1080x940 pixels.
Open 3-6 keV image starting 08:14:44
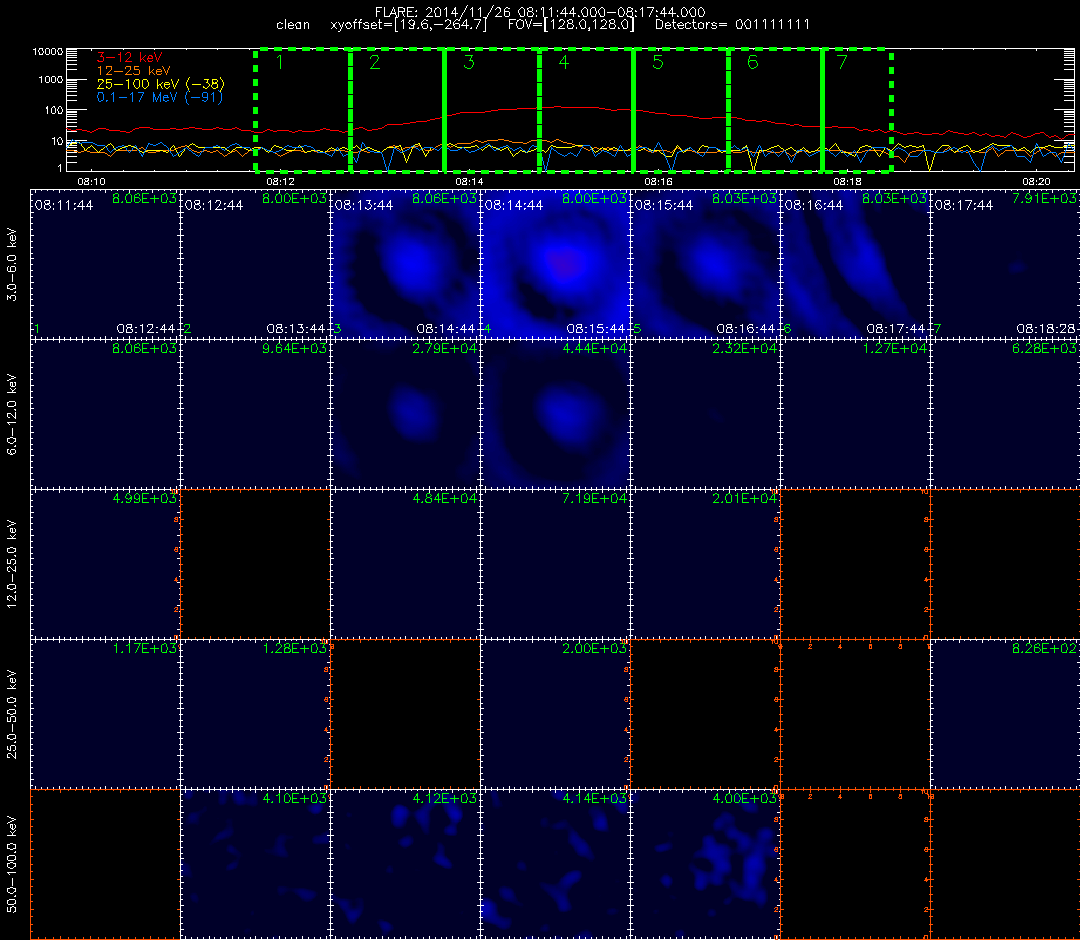click(x=556, y=264)
